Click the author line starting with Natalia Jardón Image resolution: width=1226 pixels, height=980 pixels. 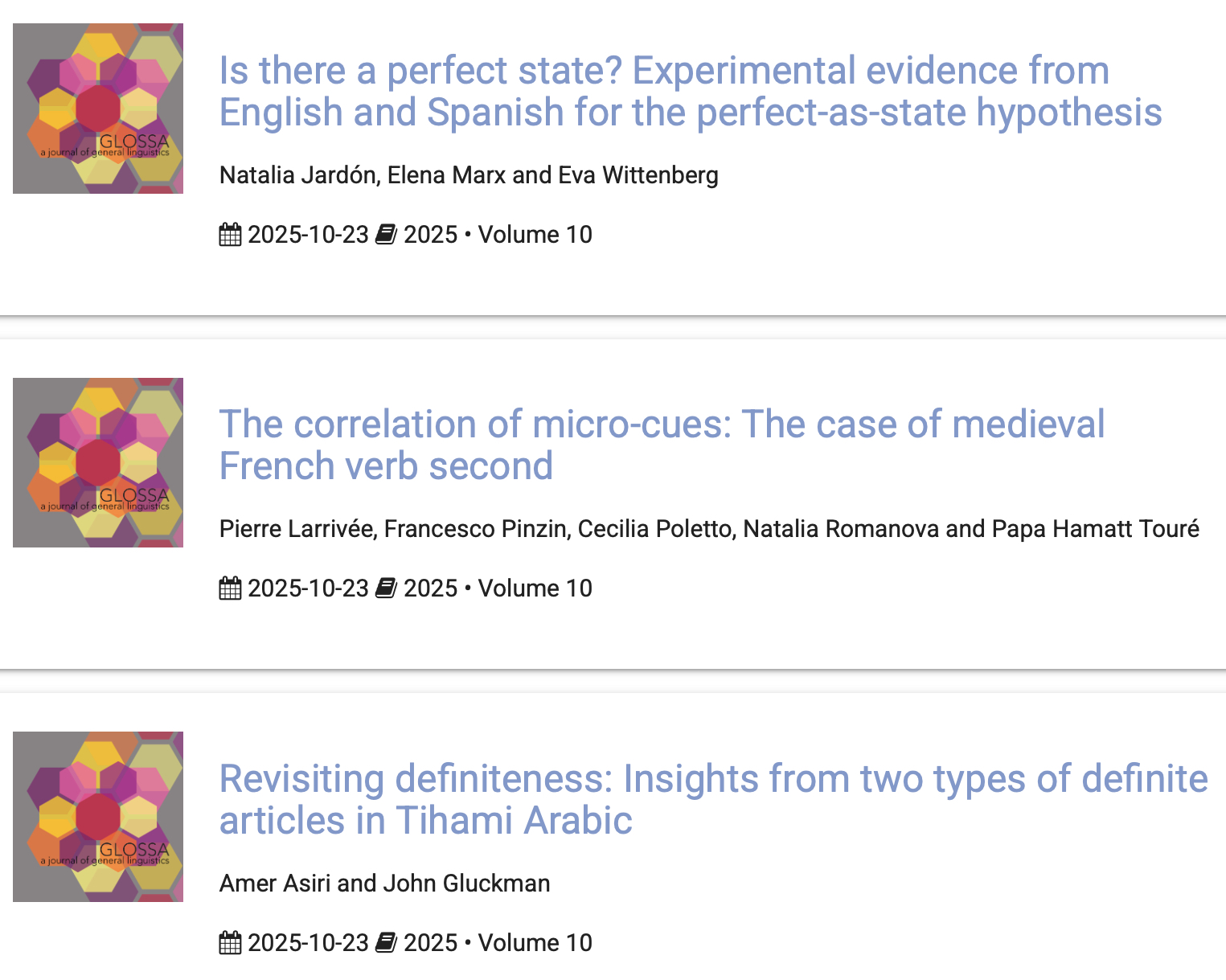coord(469,175)
